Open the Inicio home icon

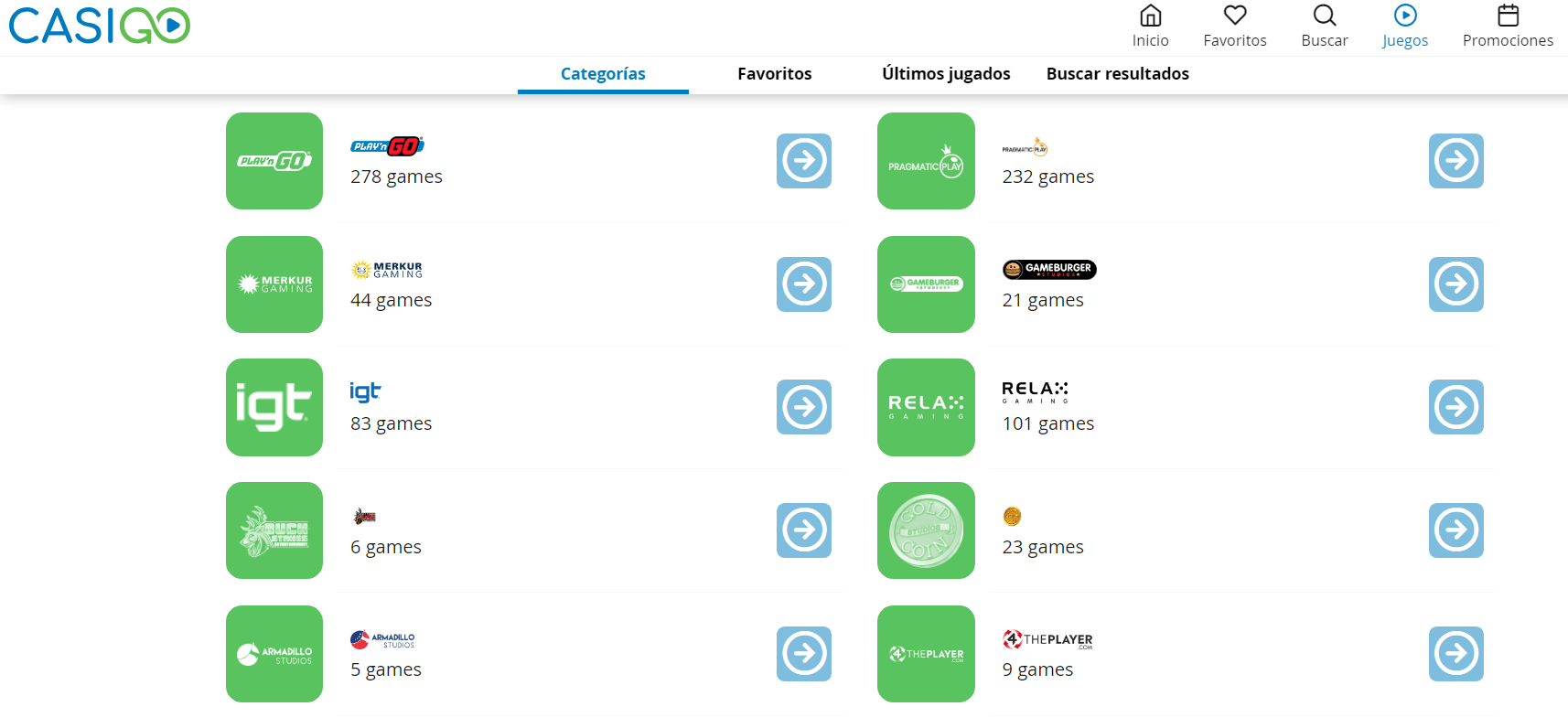(x=1150, y=16)
